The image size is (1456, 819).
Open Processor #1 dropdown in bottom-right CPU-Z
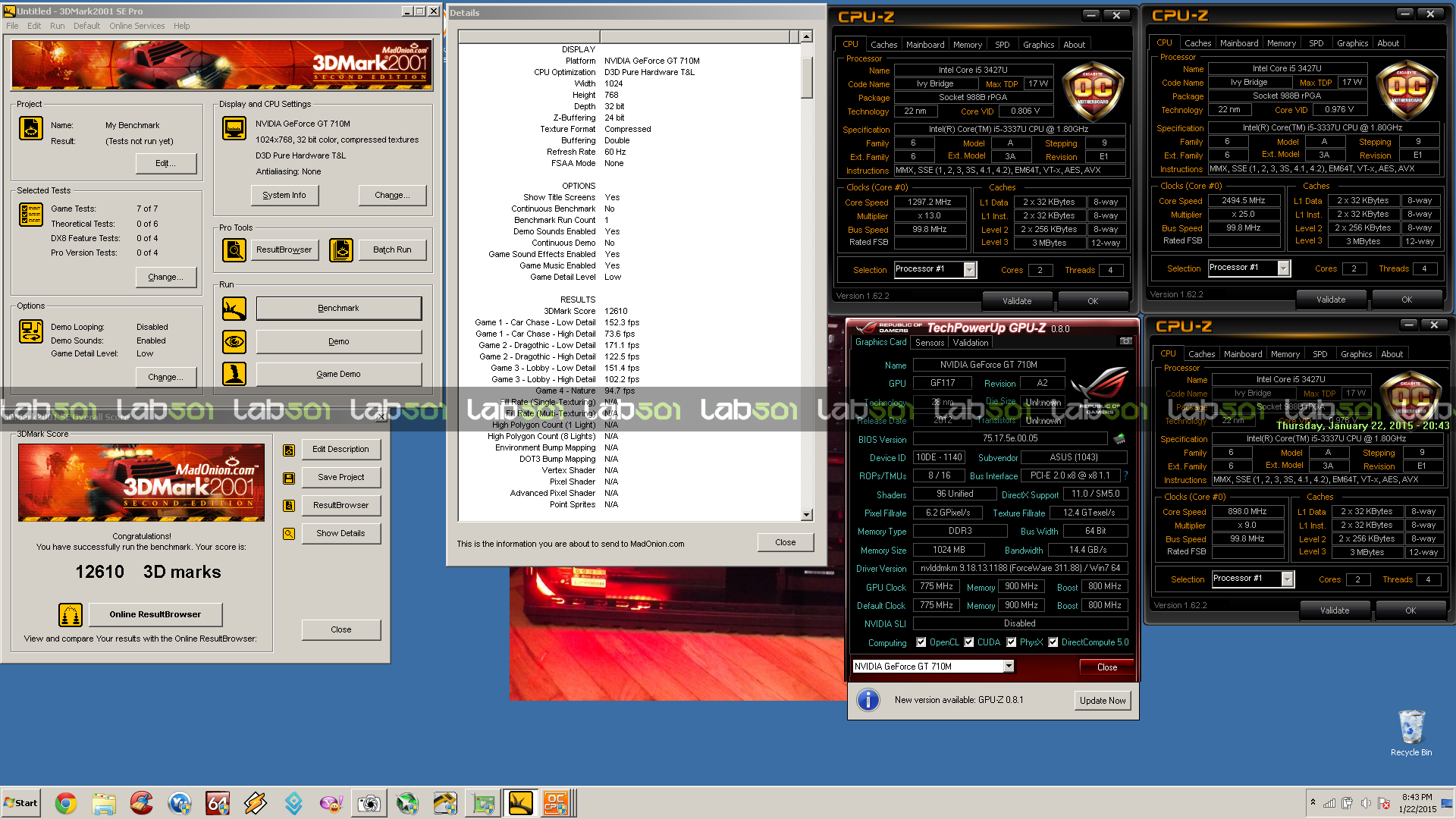pyautogui.click(x=1287, y=579)
